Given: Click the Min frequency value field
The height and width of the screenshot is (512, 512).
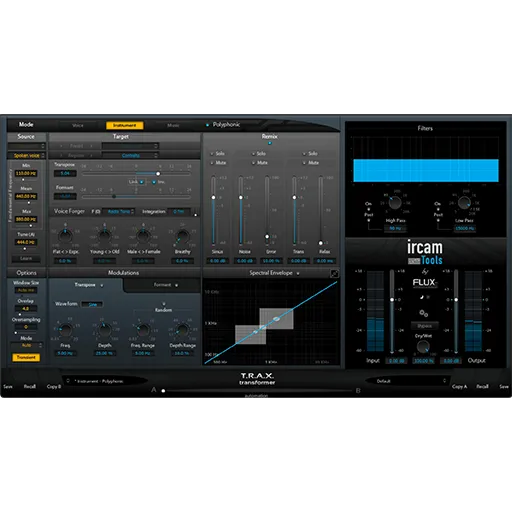Looking at the screenshot, I should pyautogui.click(x=26, y=173).
